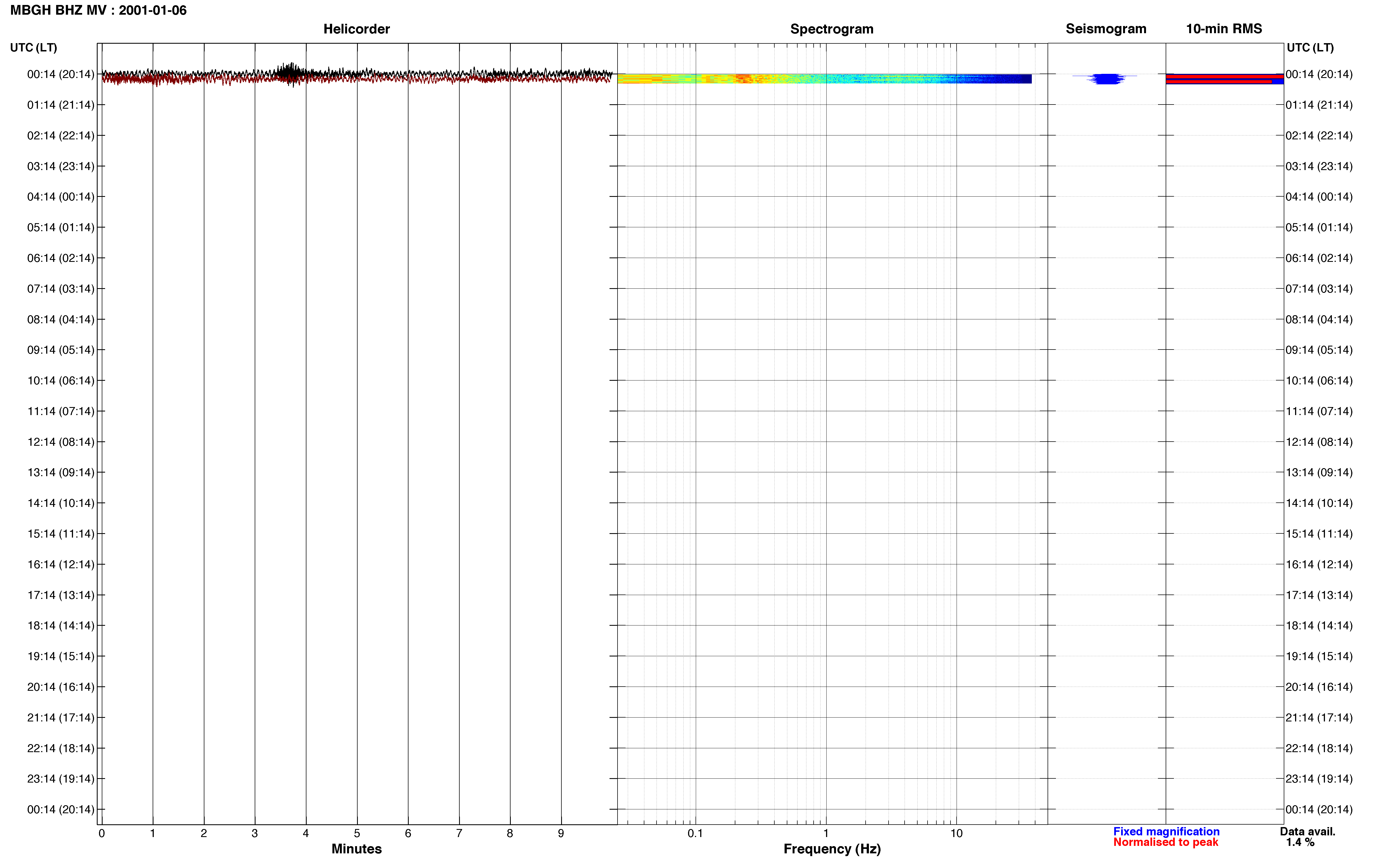The height and width of the screenshot is (868, 1388).
Task: Click right-axis time label 17:14 (13:14)
Action: [1319, 595]
